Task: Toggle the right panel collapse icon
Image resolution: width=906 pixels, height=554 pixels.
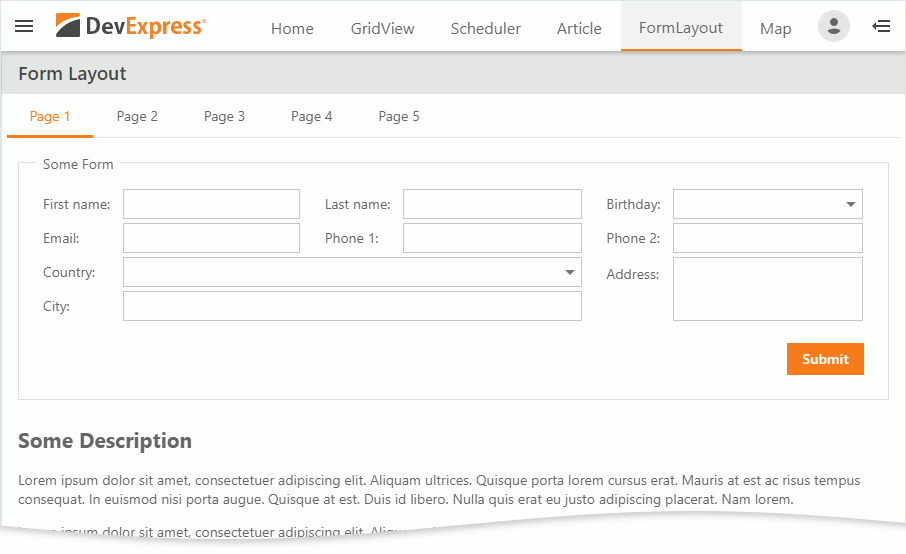Action: point(881,26)
